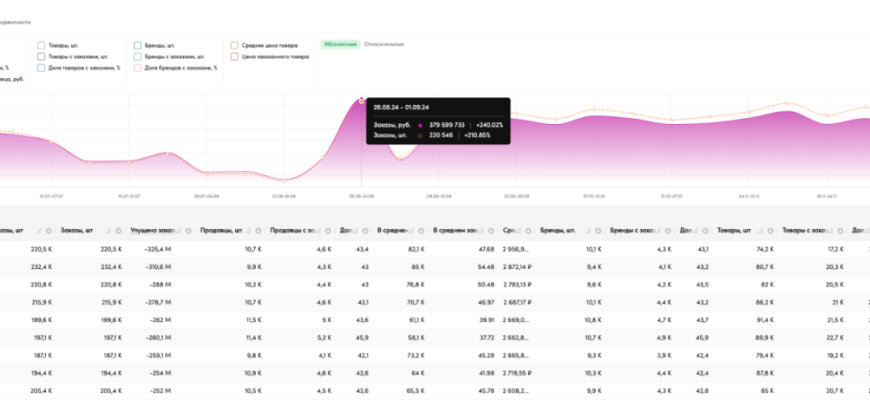870x400 pixels.
Task: Toggle the Бренды, шт. checkbox
Action: [x=137, y=45]
